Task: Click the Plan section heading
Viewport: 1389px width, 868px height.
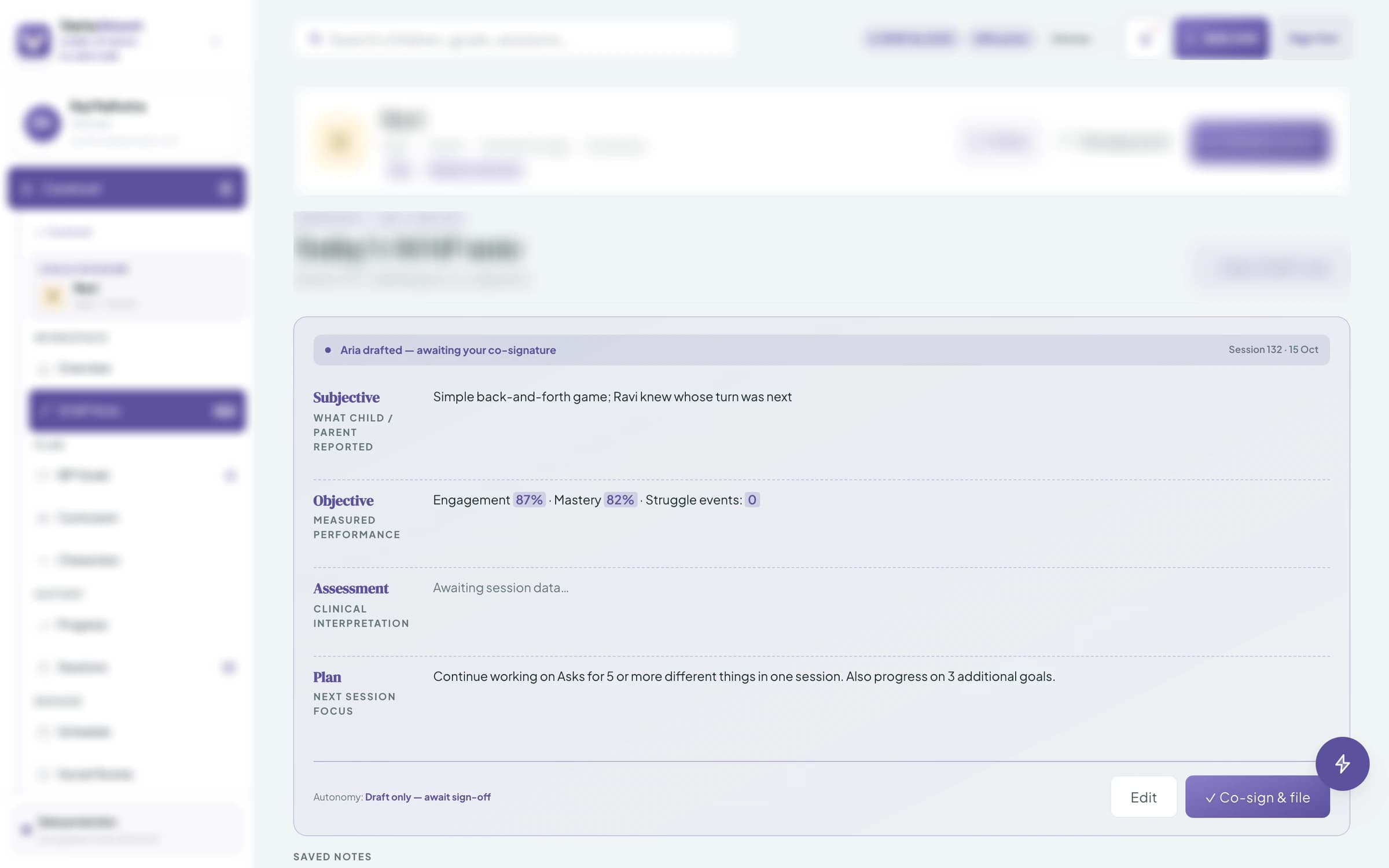Action: coord(327,677)
